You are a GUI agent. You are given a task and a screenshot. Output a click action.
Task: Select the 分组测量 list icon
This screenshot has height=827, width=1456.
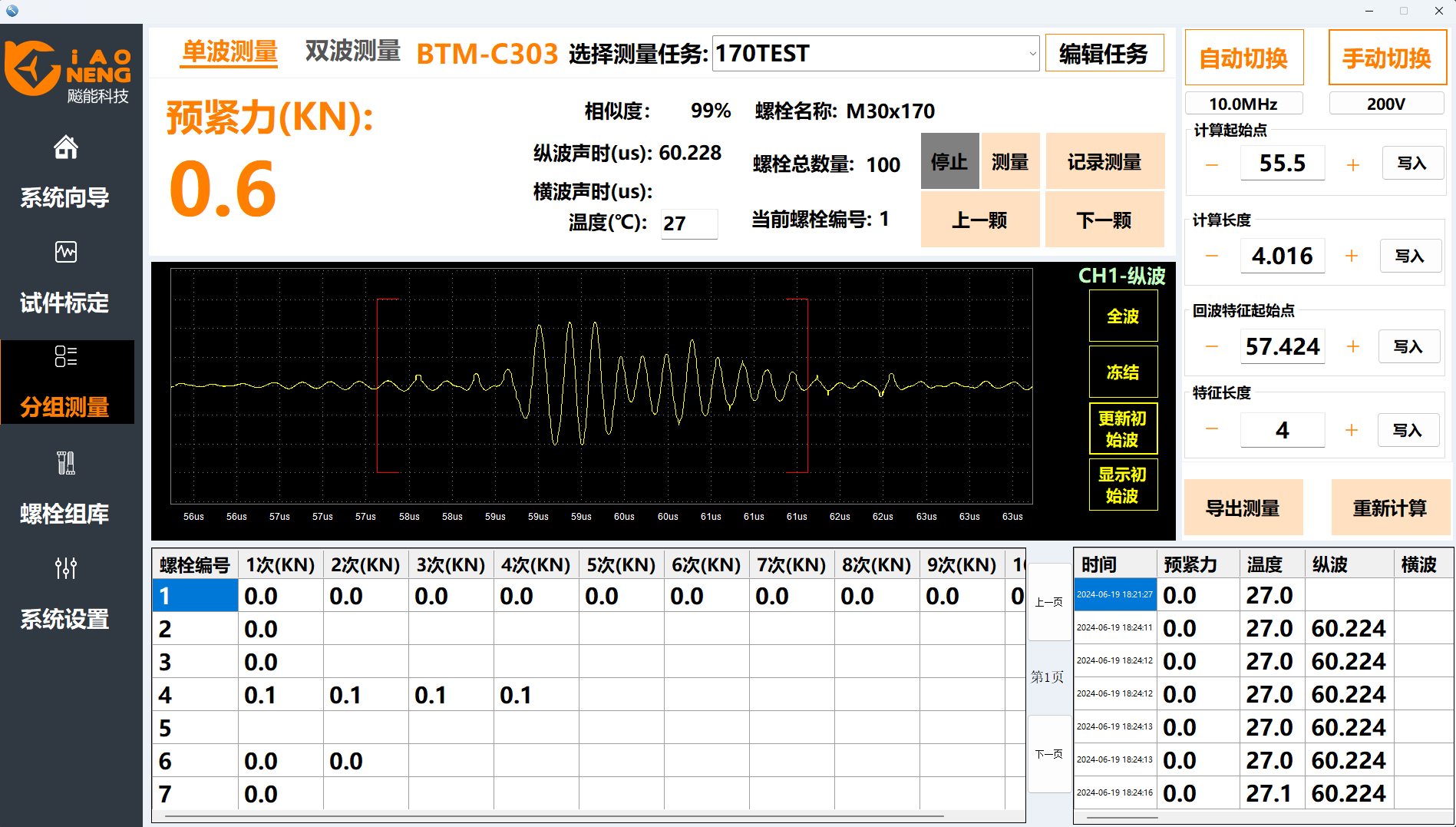coord(65,356)
